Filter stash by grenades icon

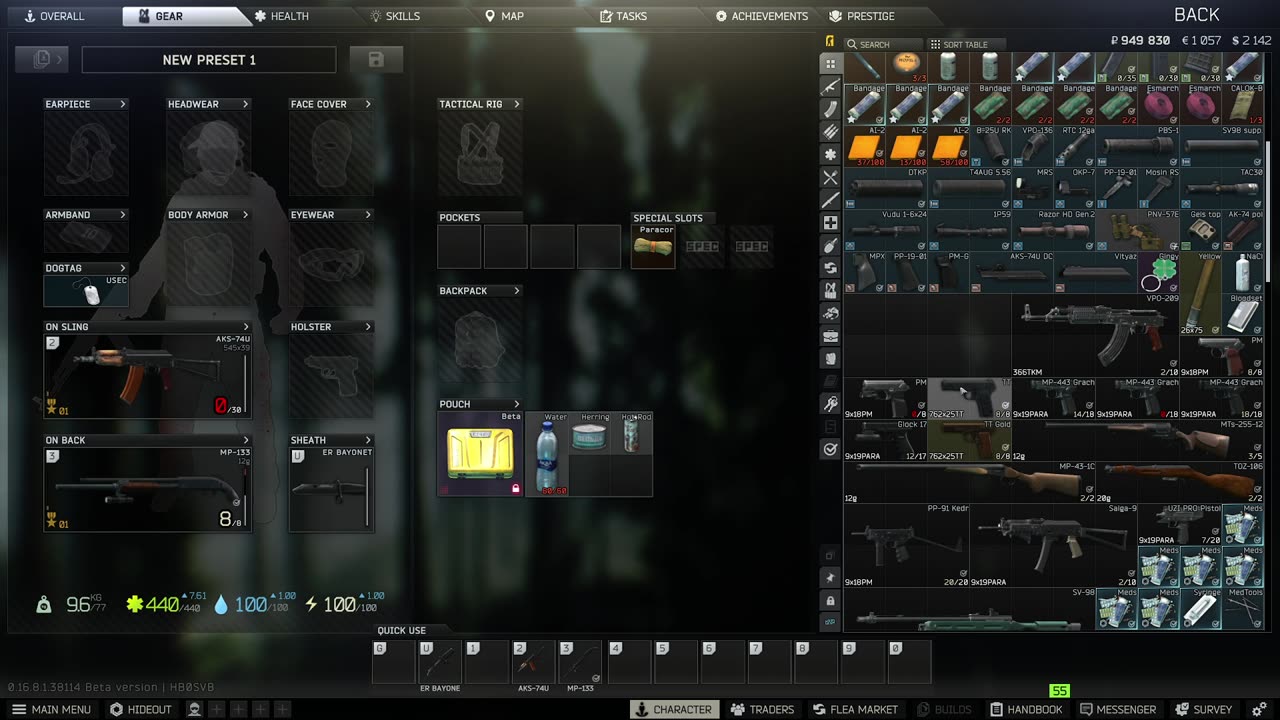[830, 246]
